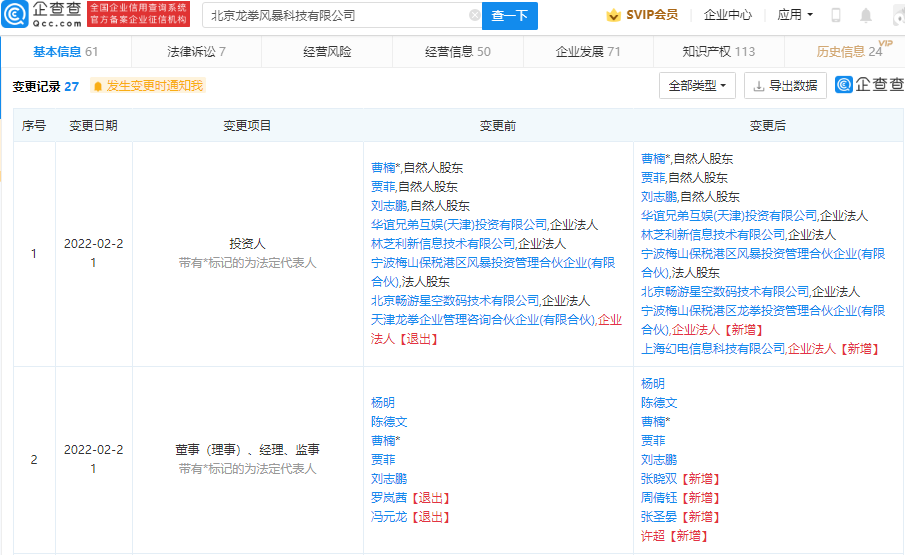
Task: Open newly added 宁波梅山保税港区龙拳投资管理合伙企业 link
Action: (763, 320)
